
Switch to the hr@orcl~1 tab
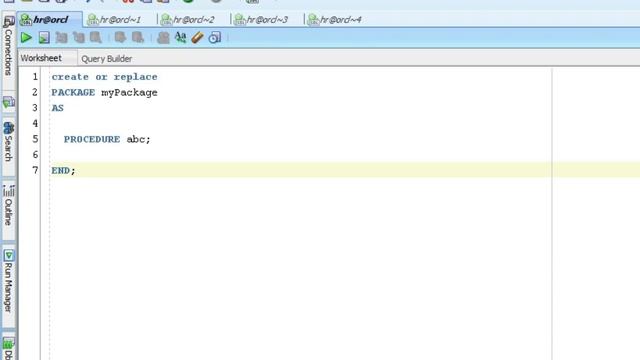tap(115, 20)
